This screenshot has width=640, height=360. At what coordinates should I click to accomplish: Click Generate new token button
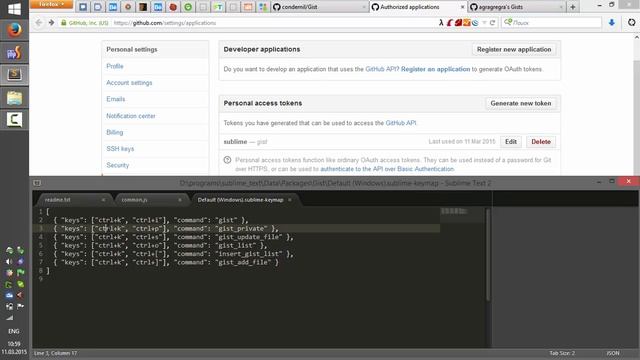(521, 103)
